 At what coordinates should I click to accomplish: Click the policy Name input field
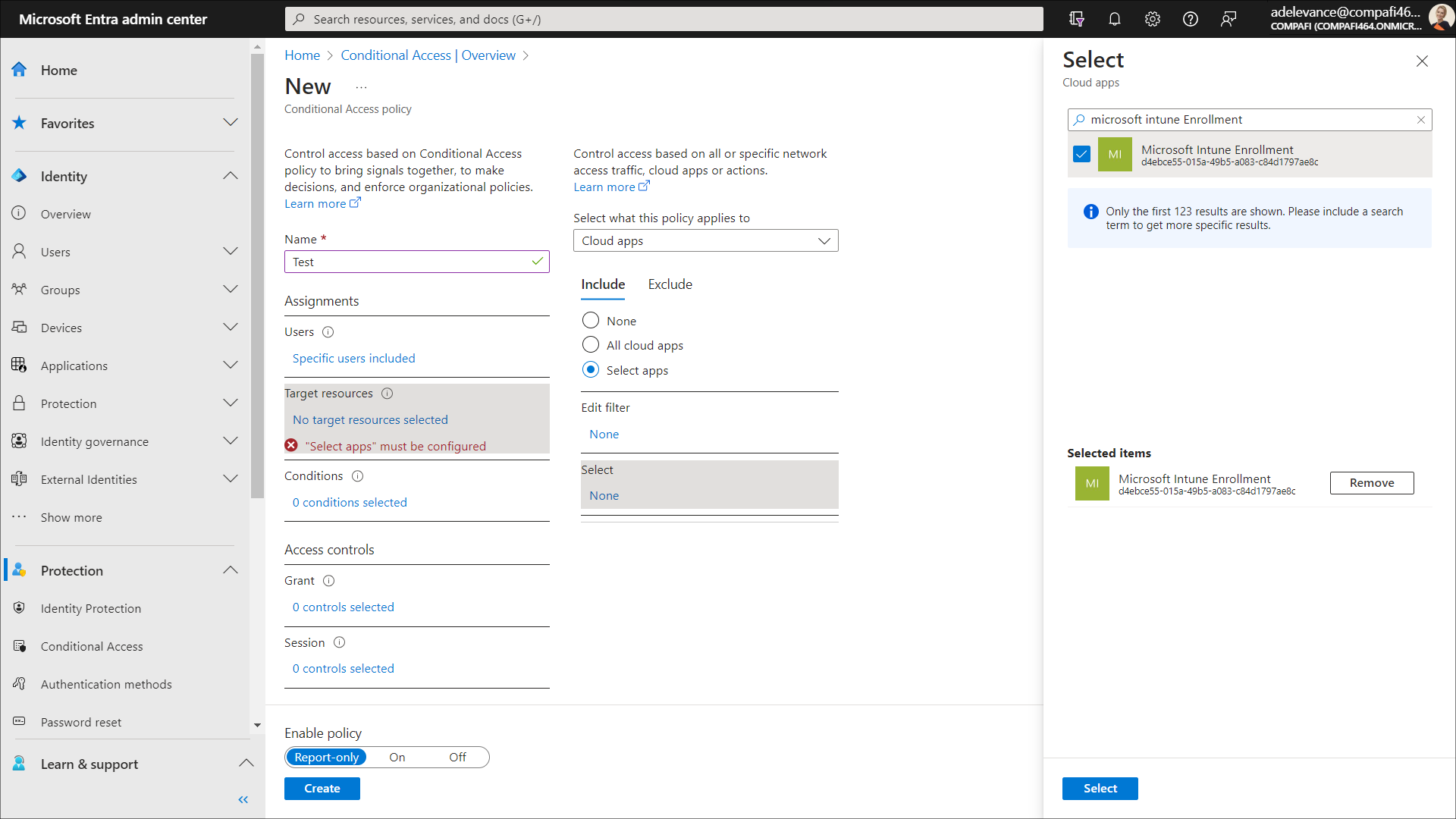409,262
